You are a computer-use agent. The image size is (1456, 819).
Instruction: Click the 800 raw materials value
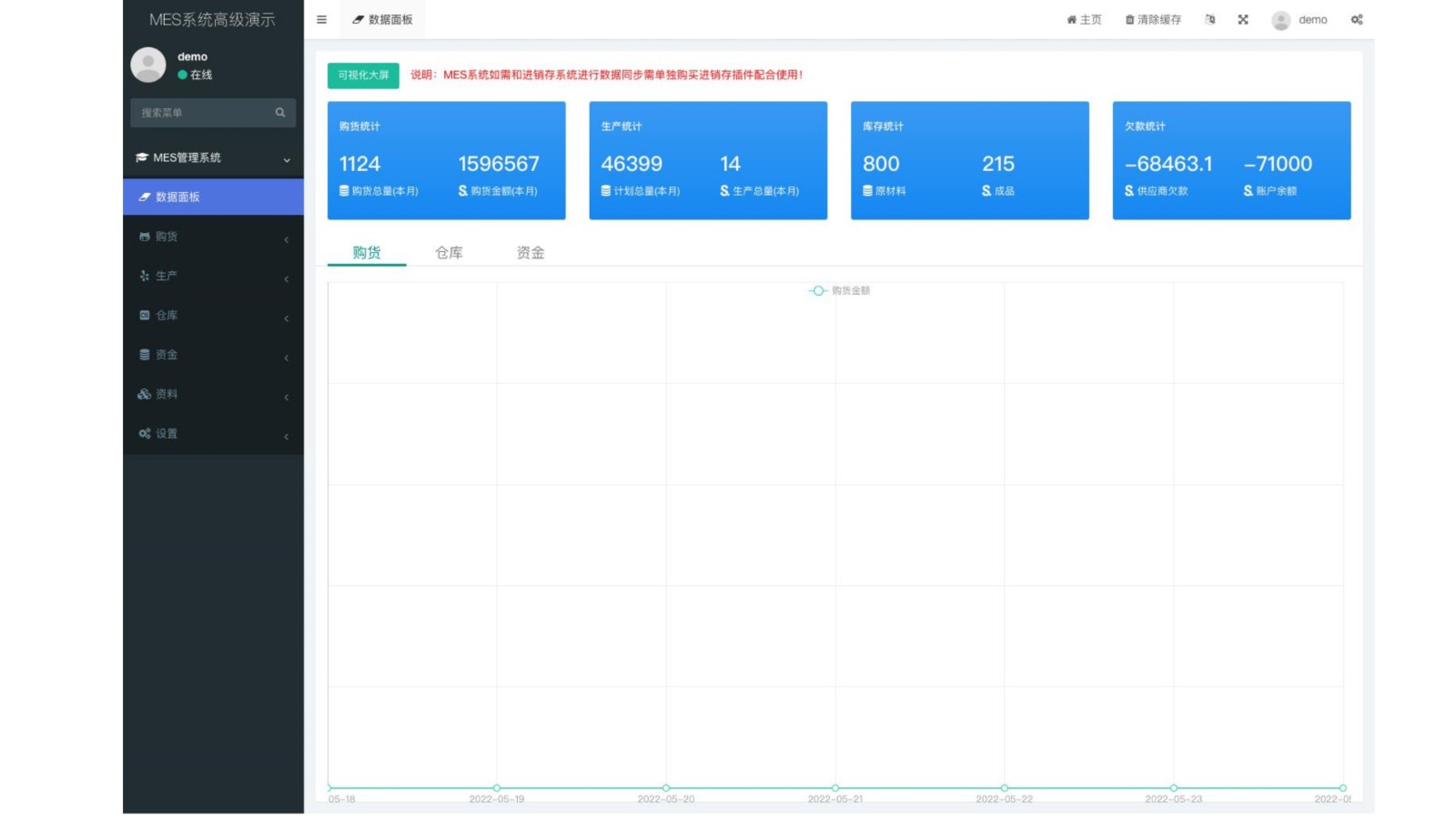[881, 164]
